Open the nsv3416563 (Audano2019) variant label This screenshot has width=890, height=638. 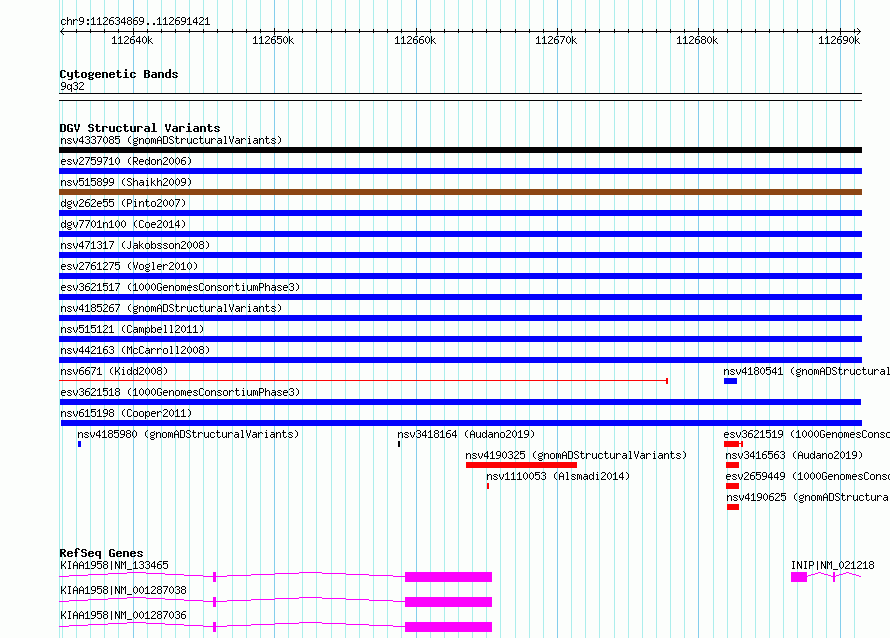click(x=794, y=455)
